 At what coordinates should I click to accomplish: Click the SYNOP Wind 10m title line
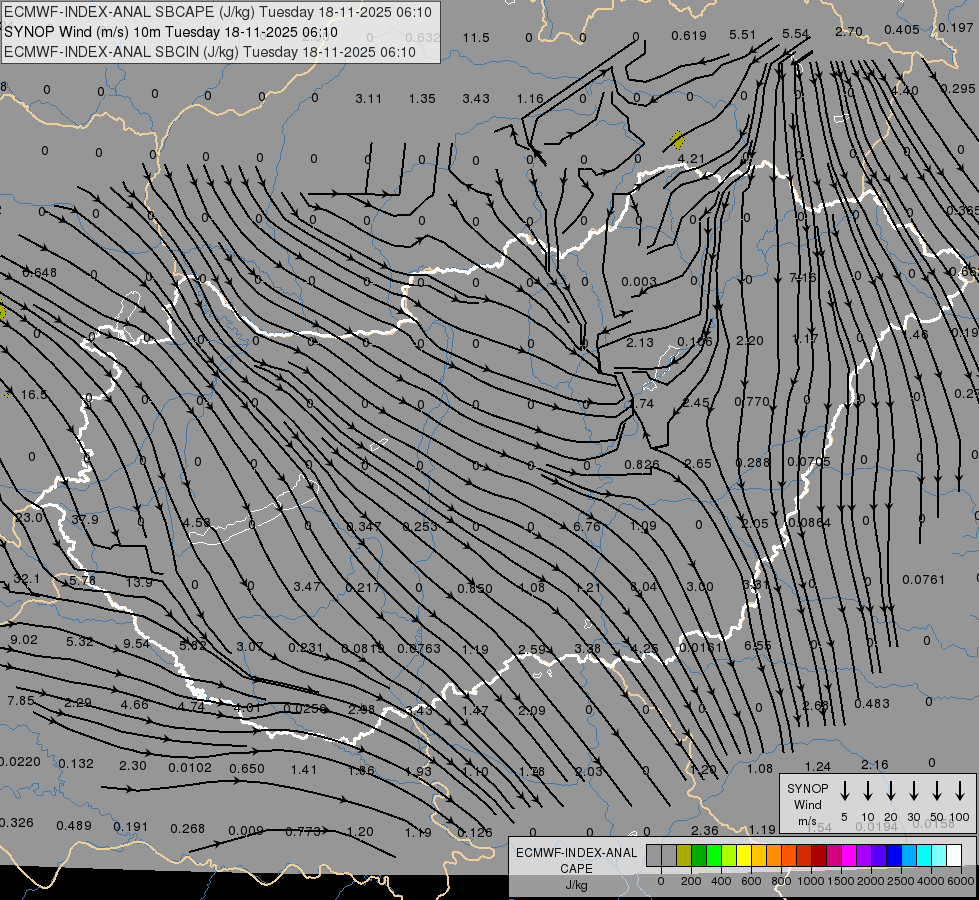coord(170,32)
